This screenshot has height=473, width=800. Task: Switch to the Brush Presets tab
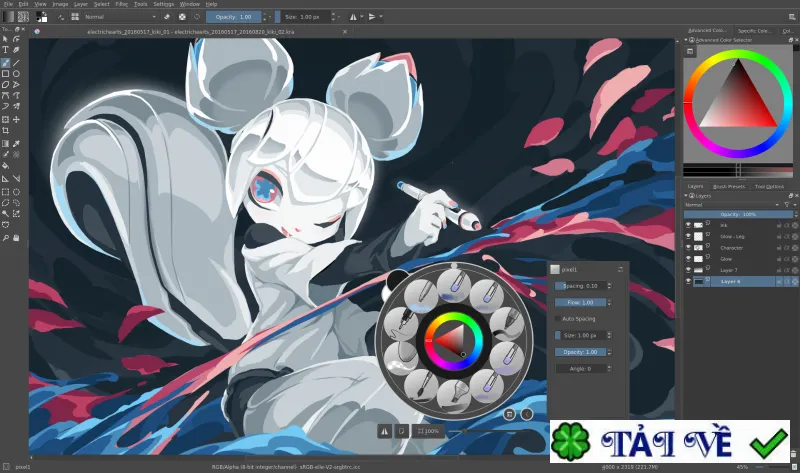click(x=729, y=187)
